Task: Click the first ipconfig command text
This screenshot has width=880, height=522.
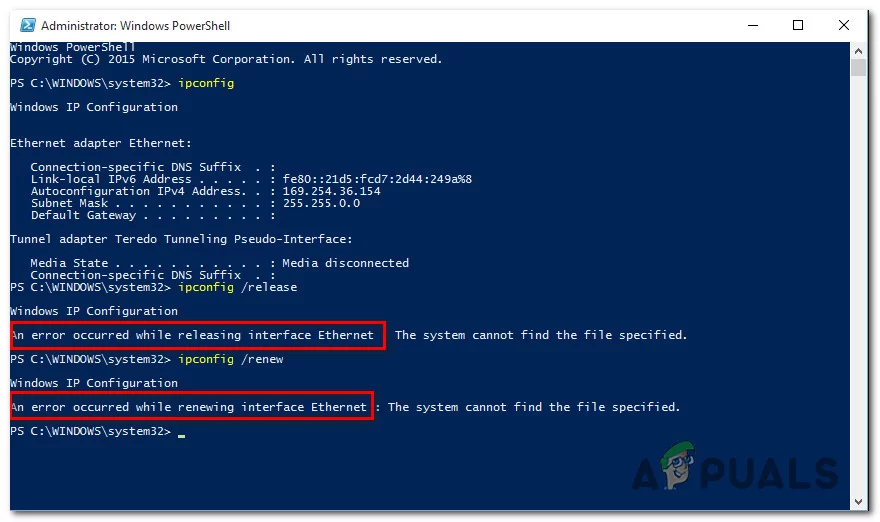Action: [205, 83]
